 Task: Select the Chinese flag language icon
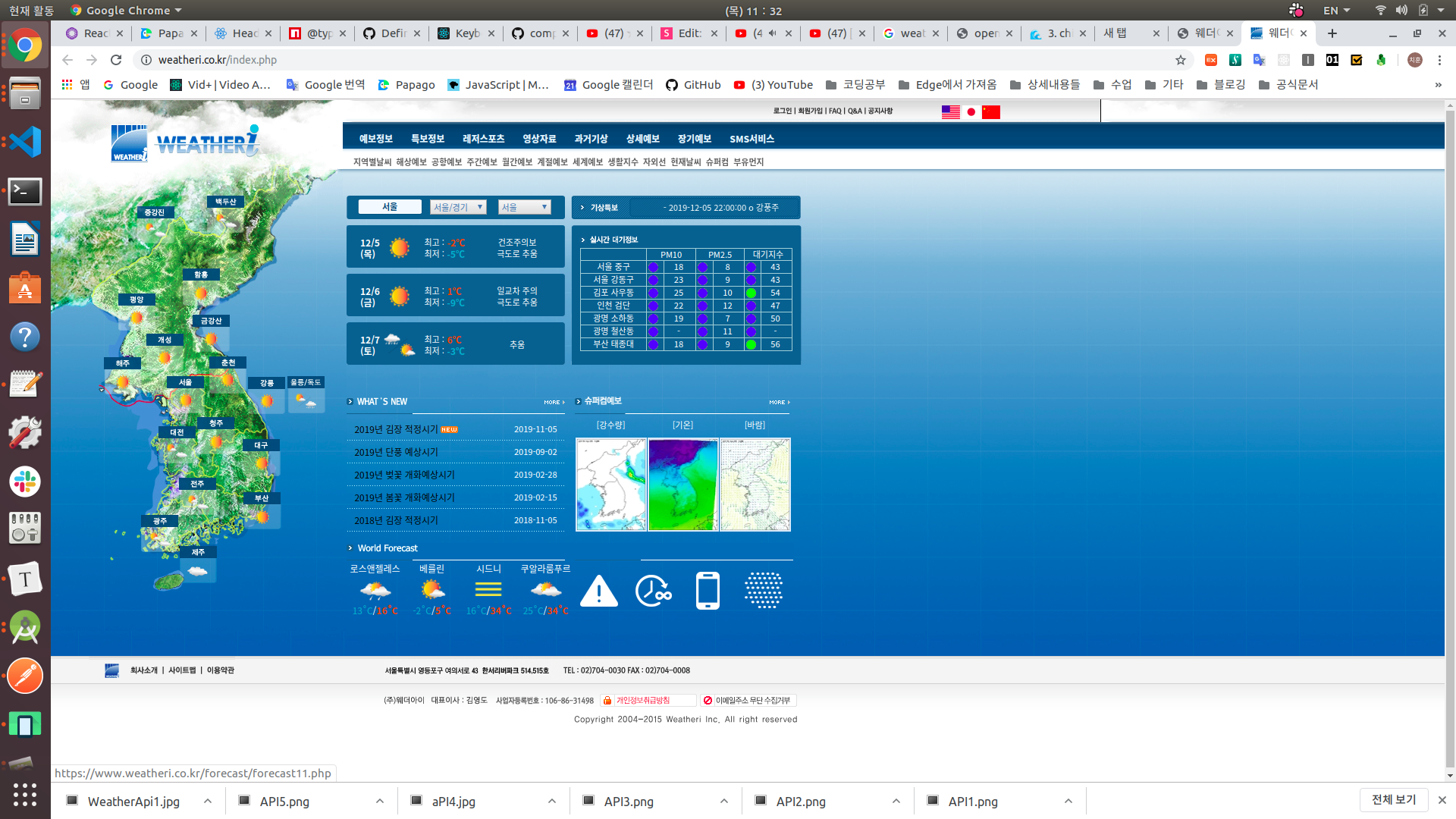pyautogui.click(x=990, y=112)
